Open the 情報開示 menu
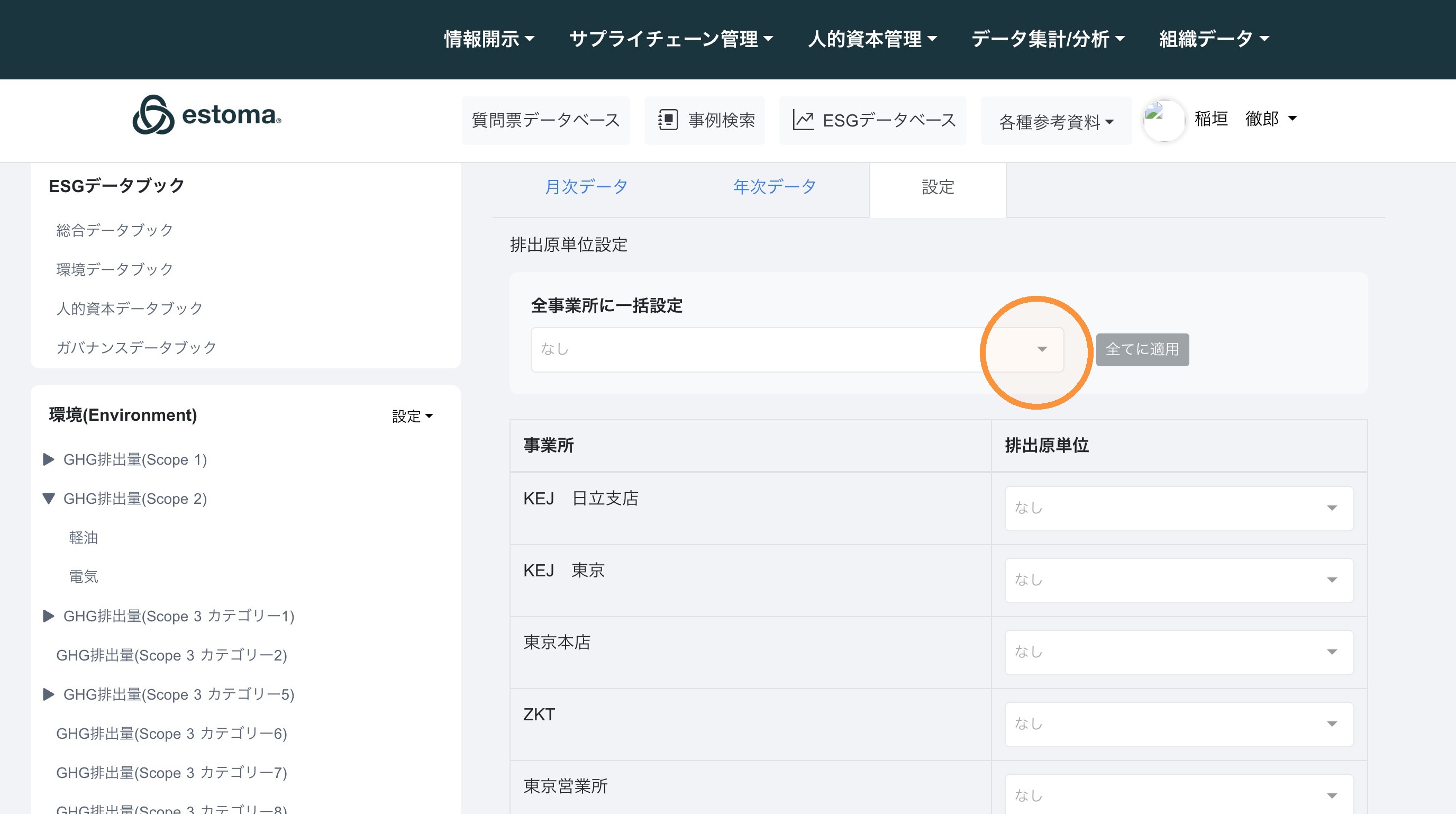This screenshot has width=1456, height=814. point(489,39)
